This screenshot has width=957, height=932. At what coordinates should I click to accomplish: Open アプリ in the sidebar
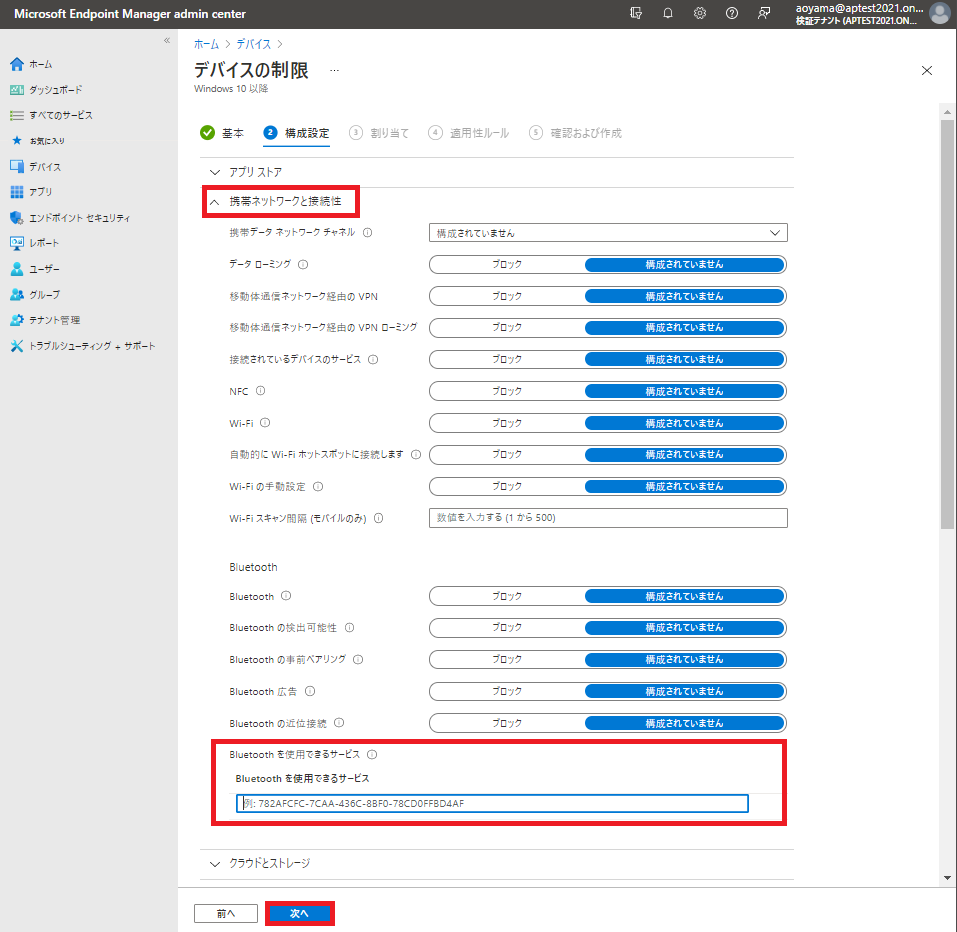click(31, 192)
